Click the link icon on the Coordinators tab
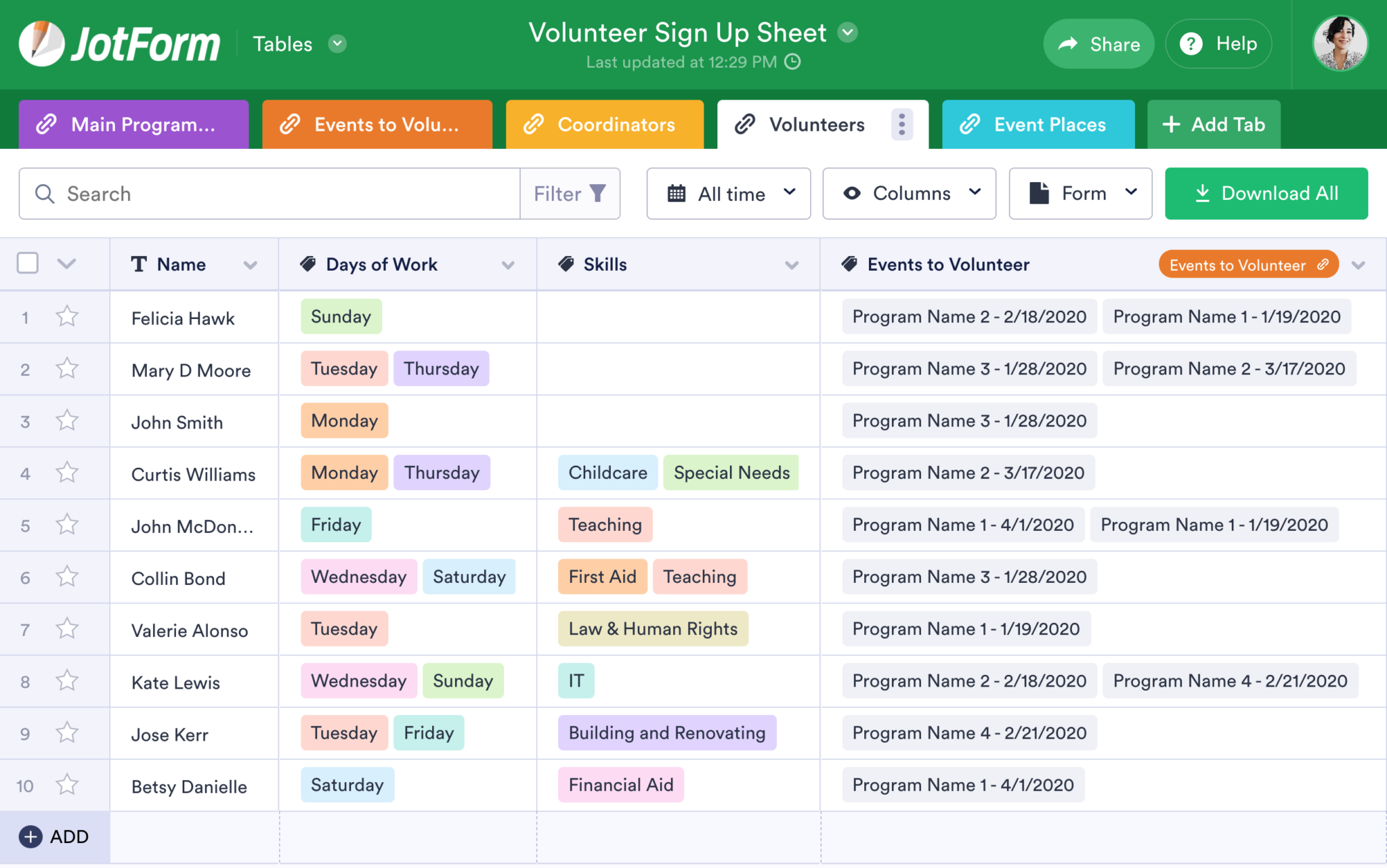This screenshot has width=1387, height=868. point(534,125)
